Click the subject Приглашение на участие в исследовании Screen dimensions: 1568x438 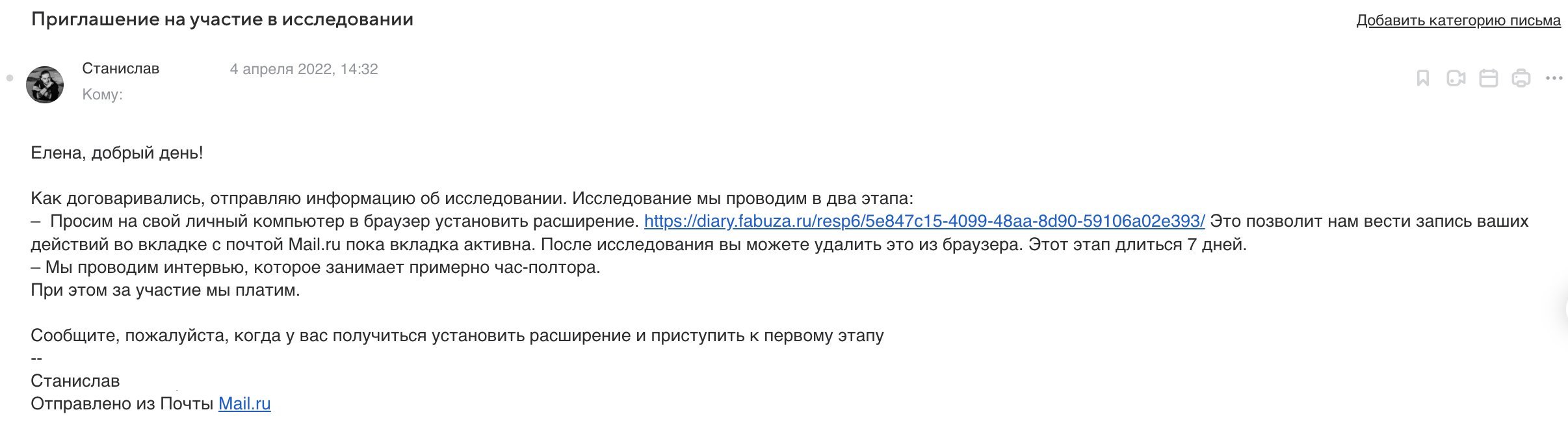(222, 19)
